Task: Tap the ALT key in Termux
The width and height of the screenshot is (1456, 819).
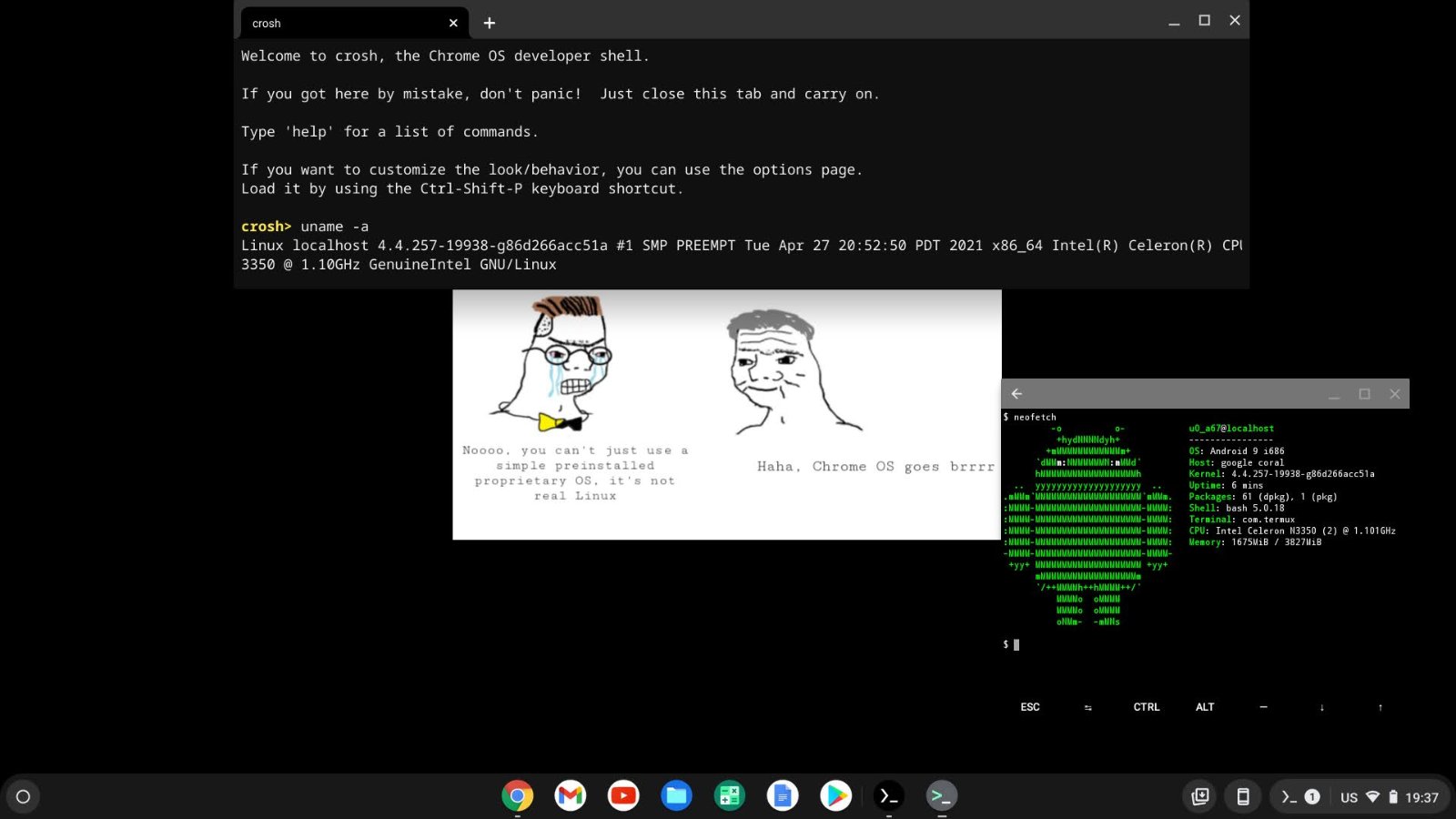Action: [1205, 707]
